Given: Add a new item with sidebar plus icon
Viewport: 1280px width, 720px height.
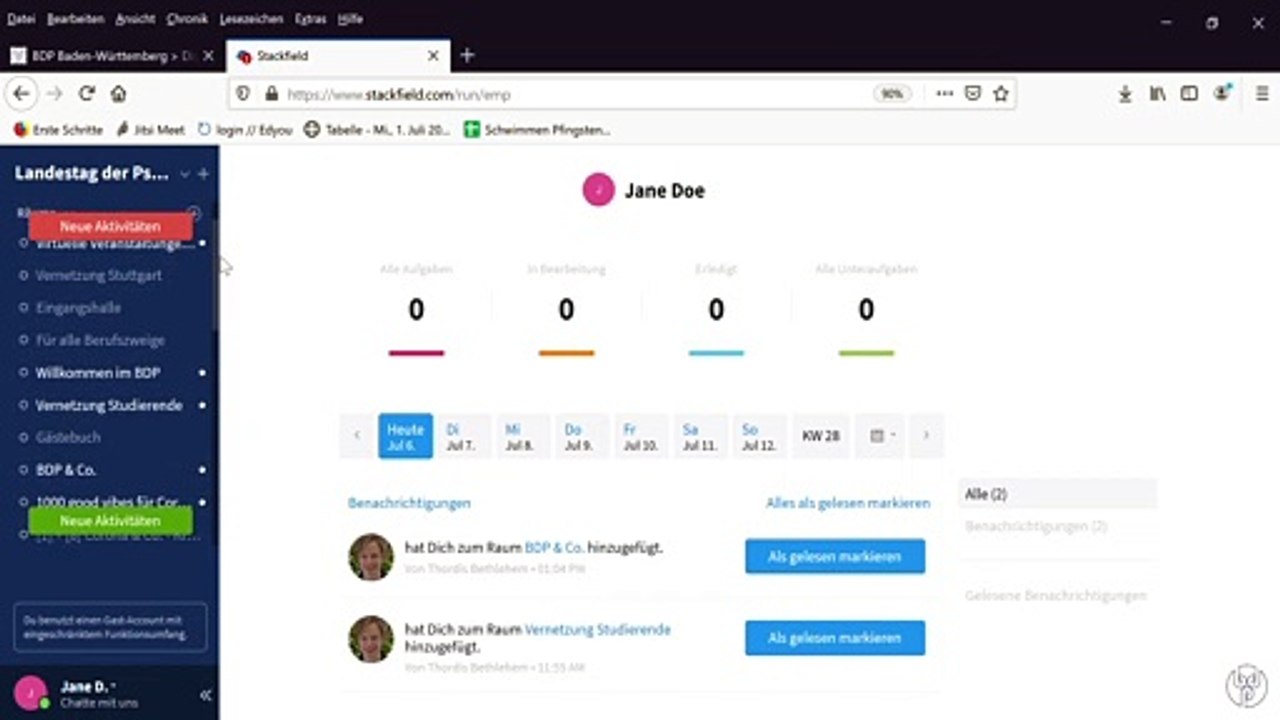Looking at the screenshot, I should coord(203,174).
